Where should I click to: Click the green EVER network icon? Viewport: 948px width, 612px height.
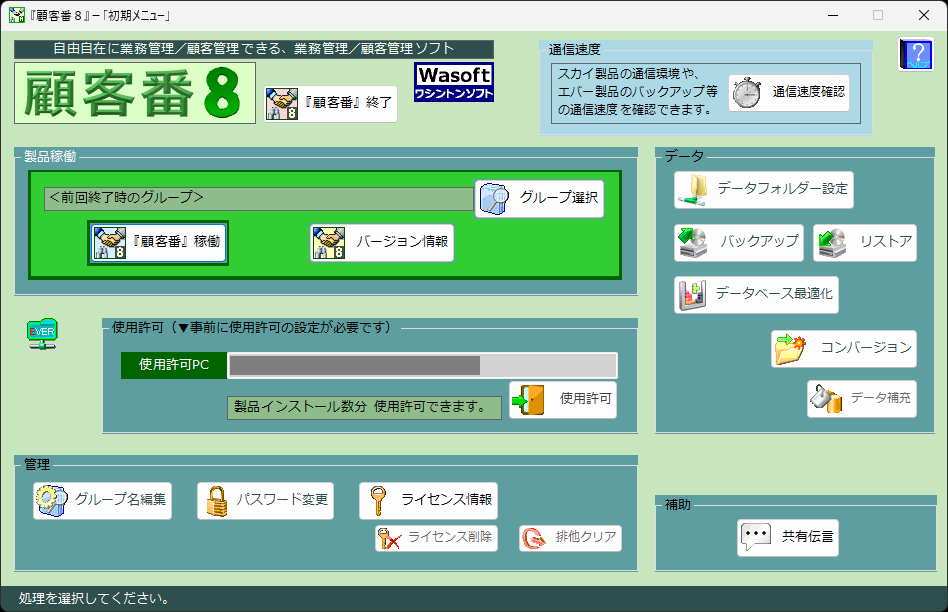click(x=42, y=334)
